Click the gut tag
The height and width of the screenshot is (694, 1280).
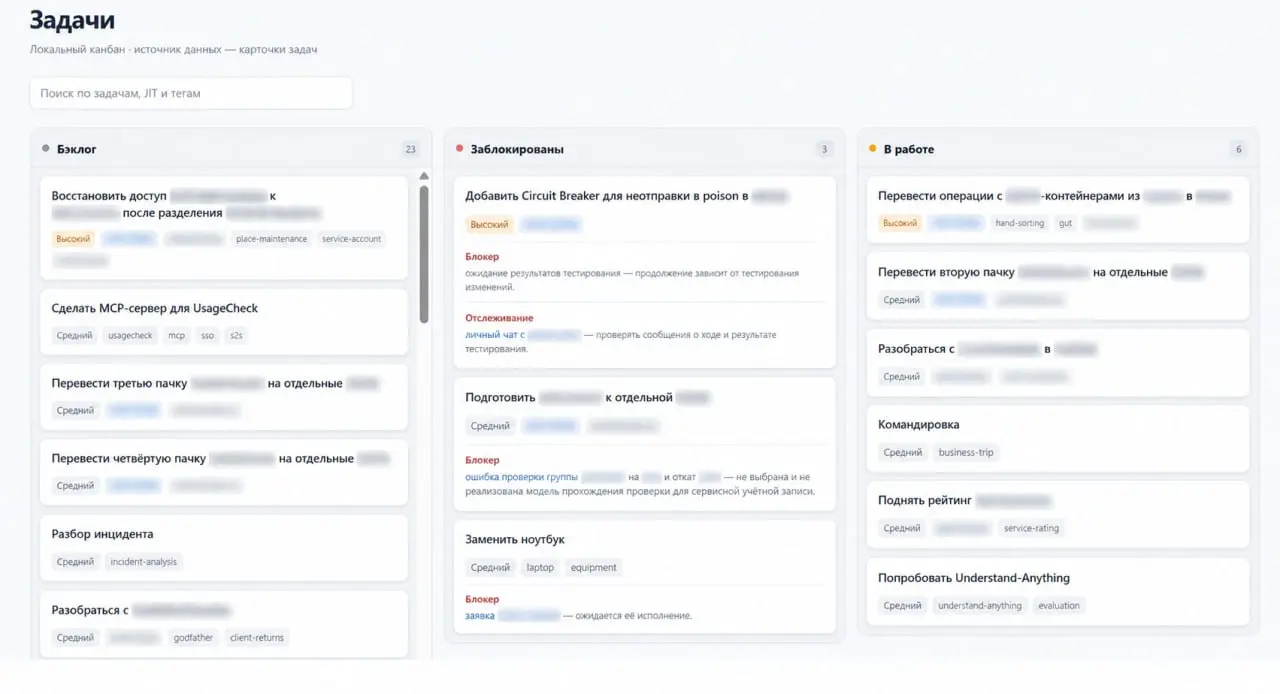click(1066, 223)
